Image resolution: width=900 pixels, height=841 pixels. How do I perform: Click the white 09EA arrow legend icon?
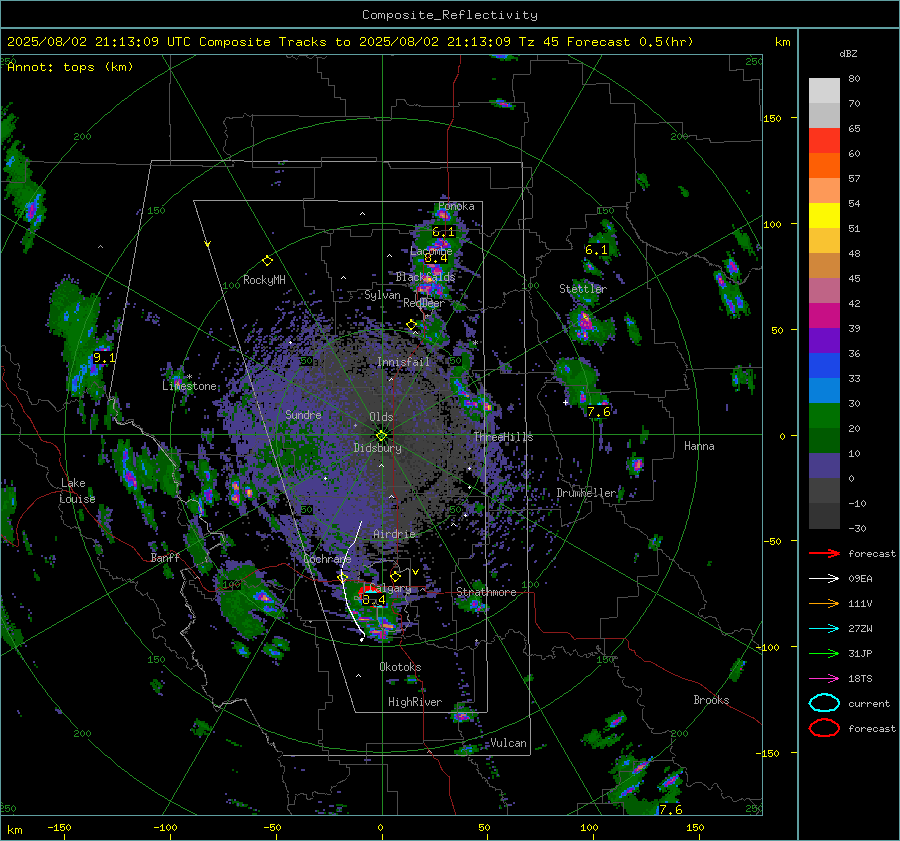click(824, 579)
